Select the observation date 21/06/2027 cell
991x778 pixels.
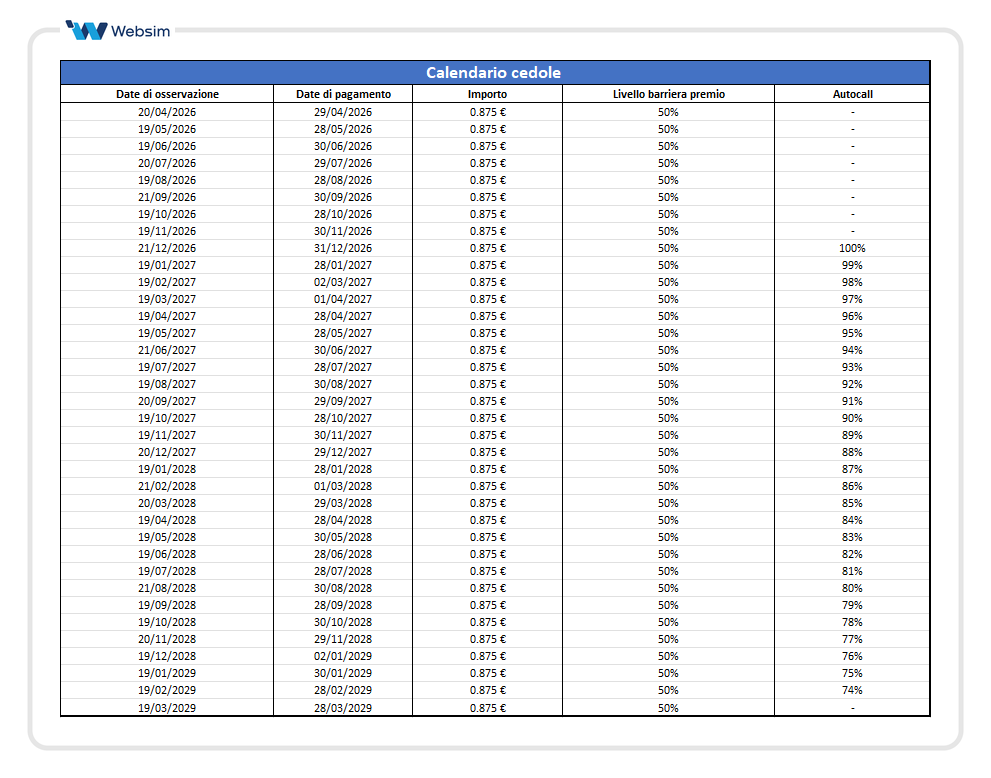pyautogui.click(x=167, y=350)
